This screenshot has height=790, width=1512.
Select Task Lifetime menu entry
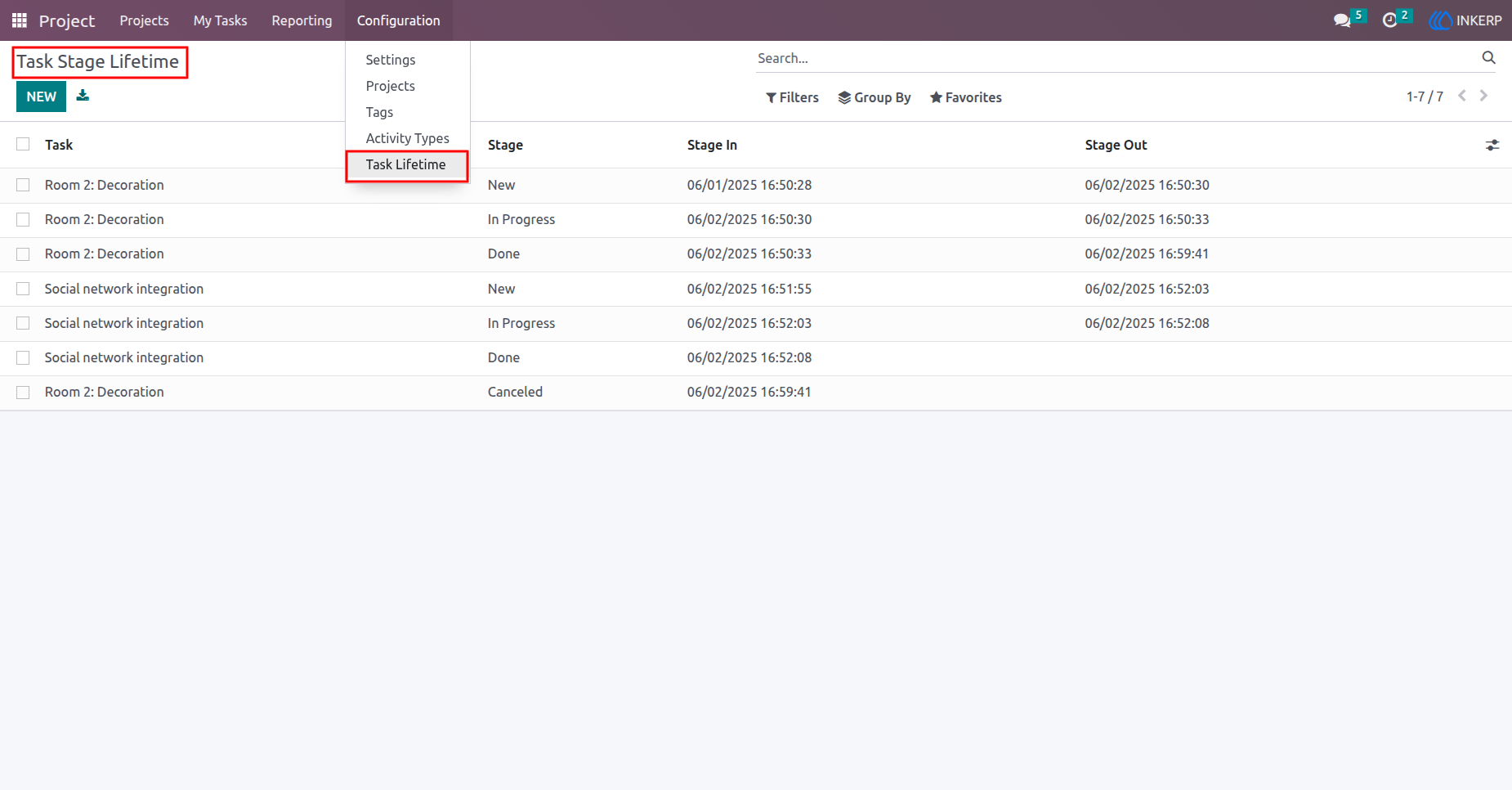point(407,164)
